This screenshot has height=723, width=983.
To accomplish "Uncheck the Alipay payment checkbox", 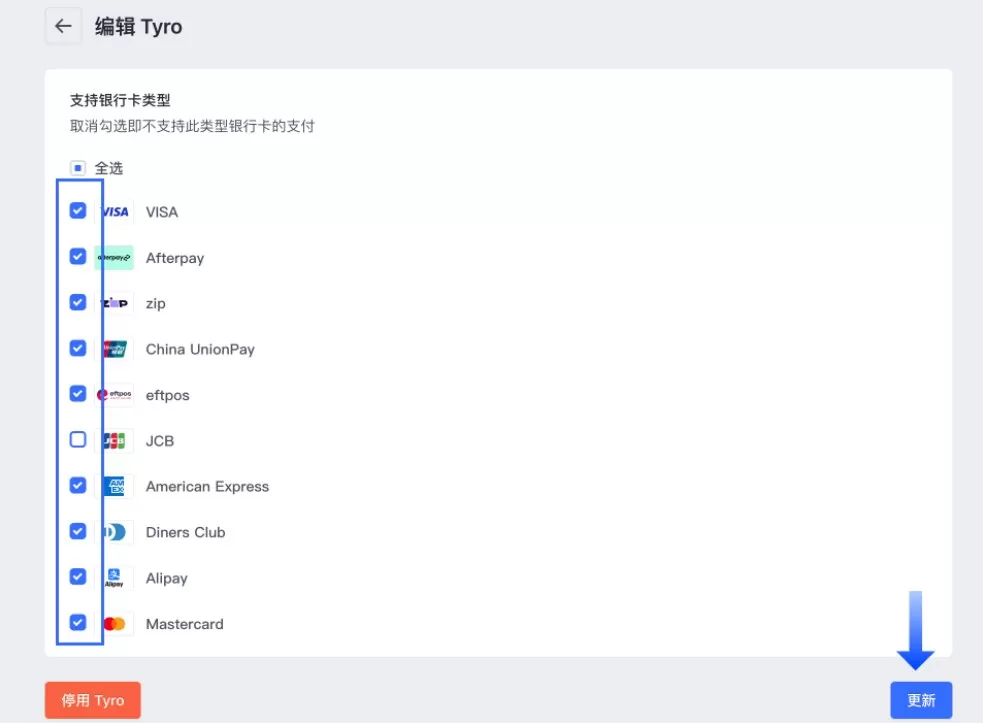I will coord(77,577).
